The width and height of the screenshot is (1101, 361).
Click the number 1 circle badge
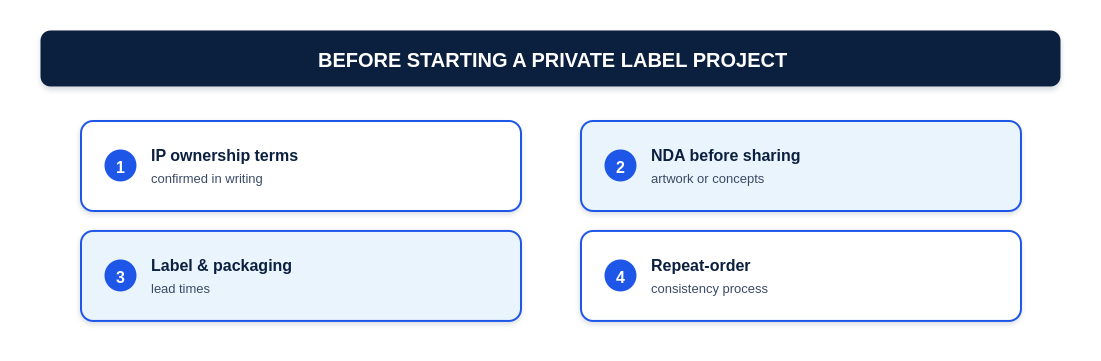[x=120, y=166]
